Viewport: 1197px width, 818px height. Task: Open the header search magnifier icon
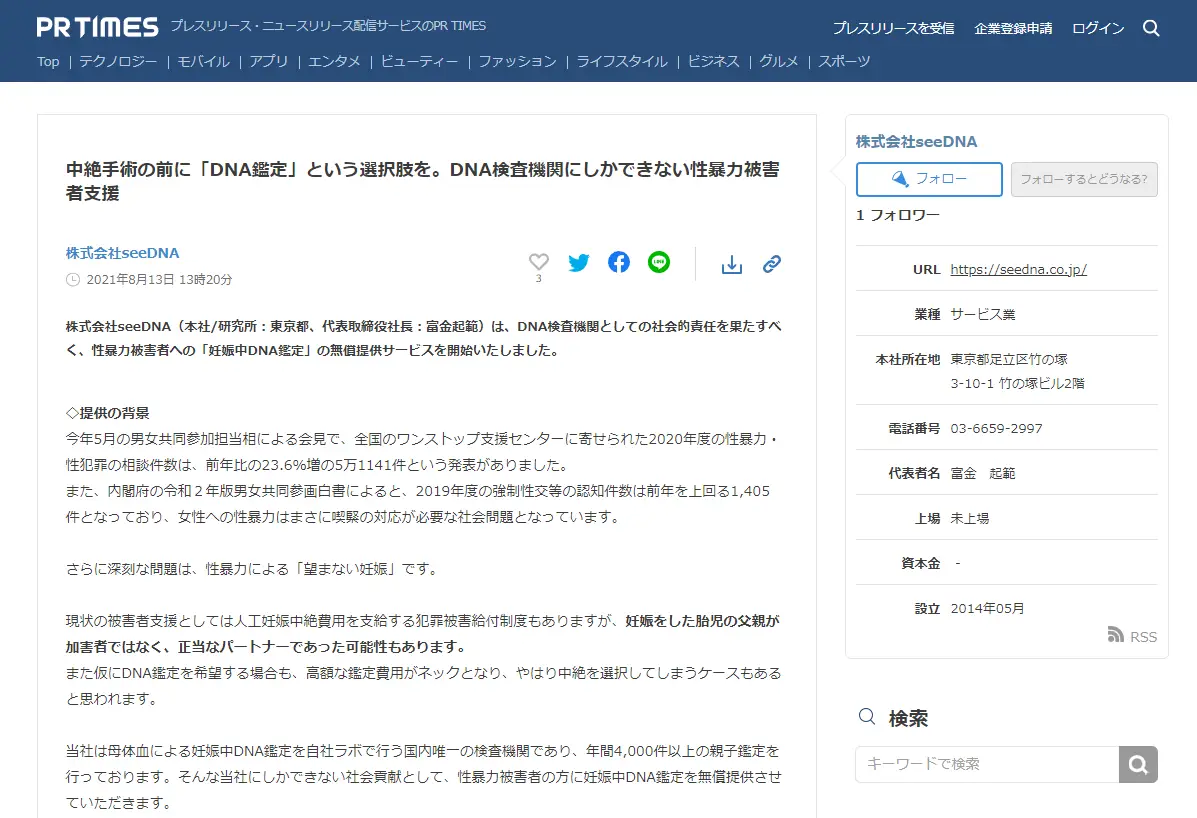[1151, 28]
